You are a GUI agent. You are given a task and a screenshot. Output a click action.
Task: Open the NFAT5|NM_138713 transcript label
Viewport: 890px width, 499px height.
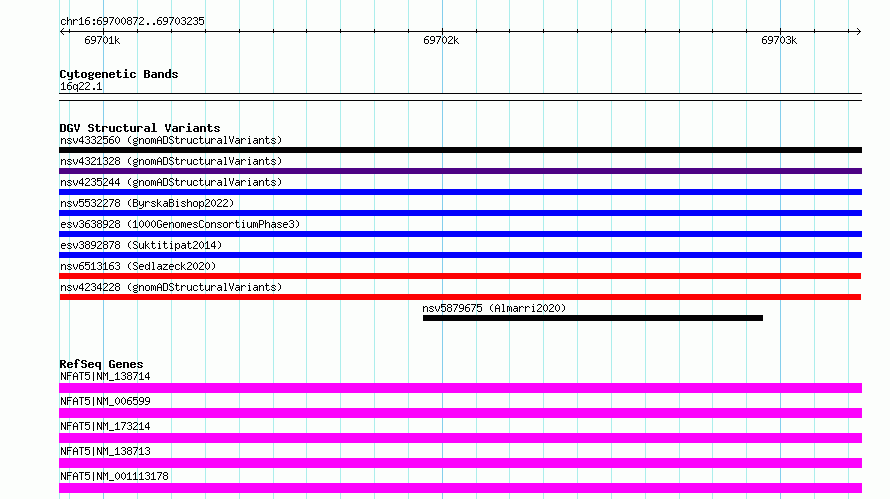[x=105, y=451]
